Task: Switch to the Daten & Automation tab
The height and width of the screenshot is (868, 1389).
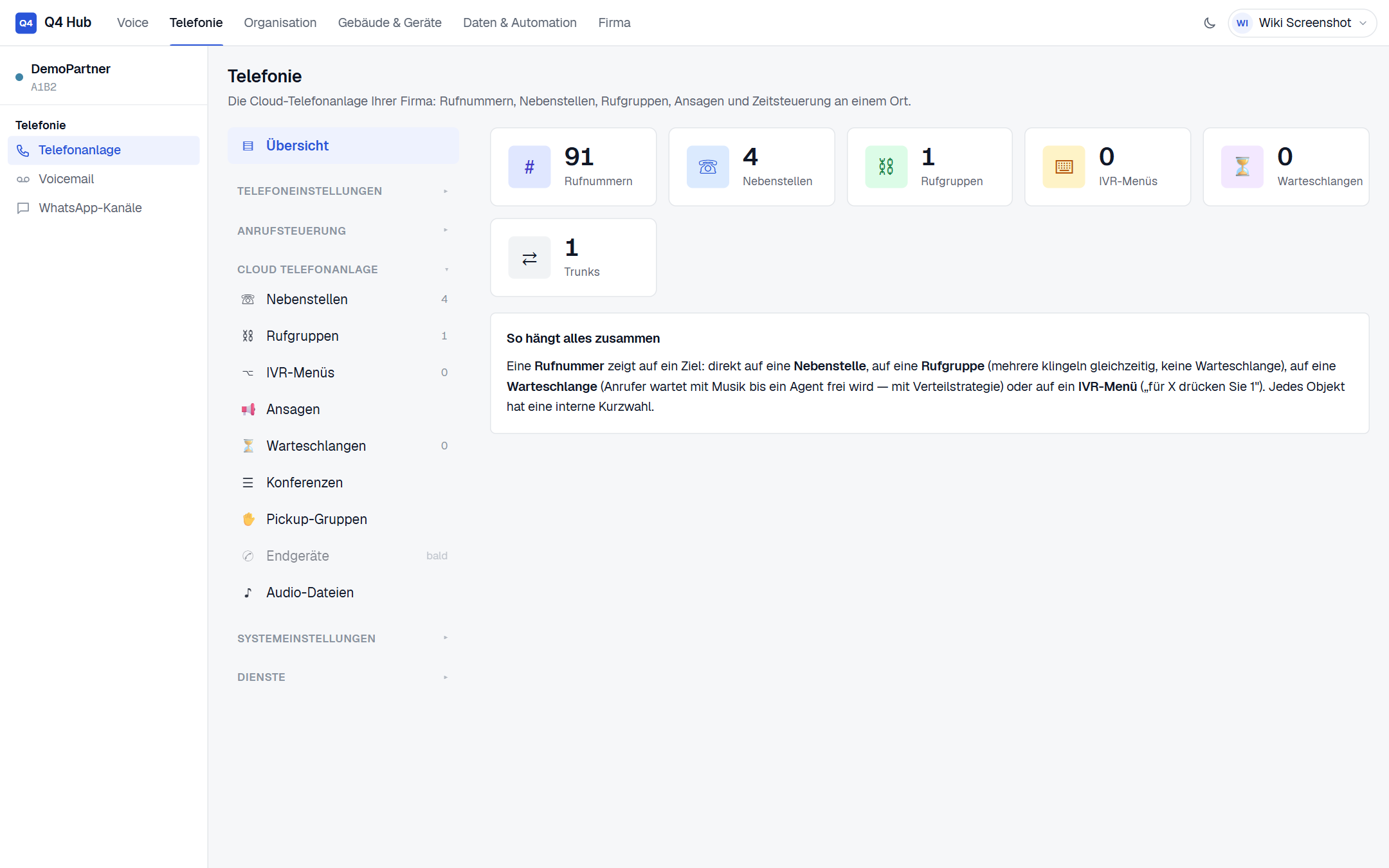Action: (520, 23)
